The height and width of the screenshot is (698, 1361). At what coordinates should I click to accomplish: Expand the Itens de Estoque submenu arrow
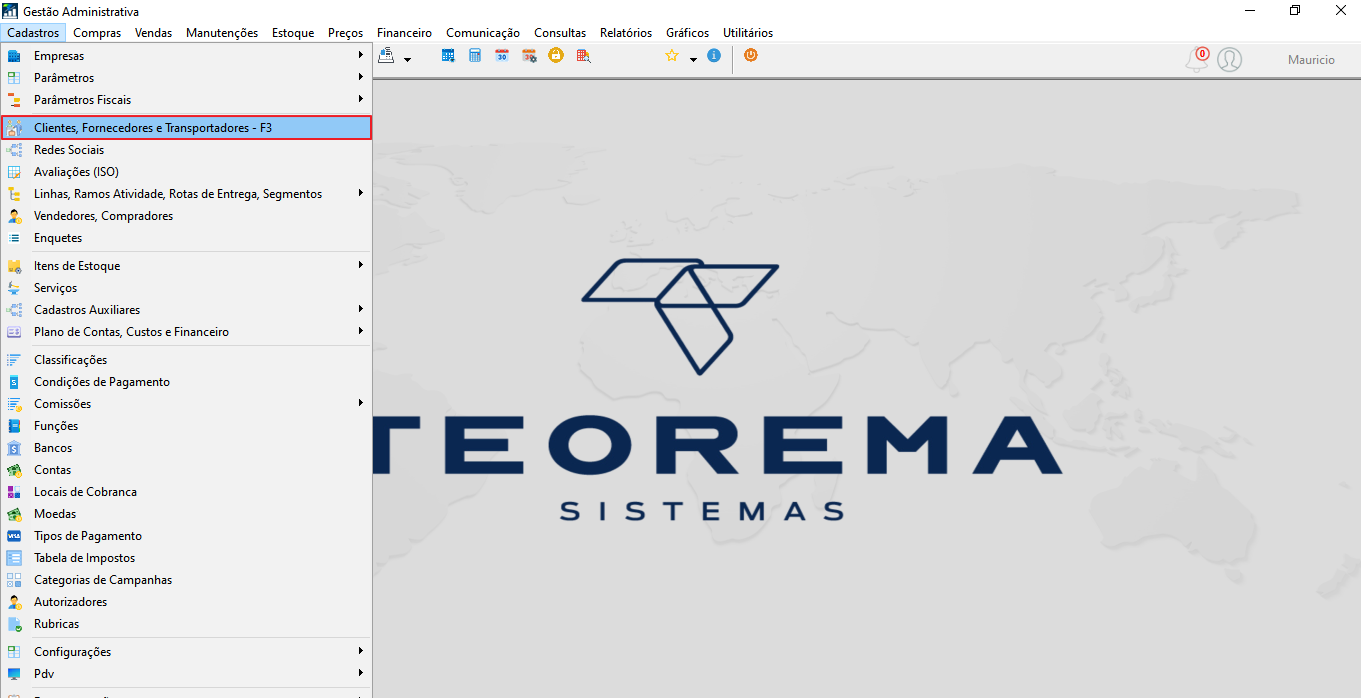pos(361,265)
